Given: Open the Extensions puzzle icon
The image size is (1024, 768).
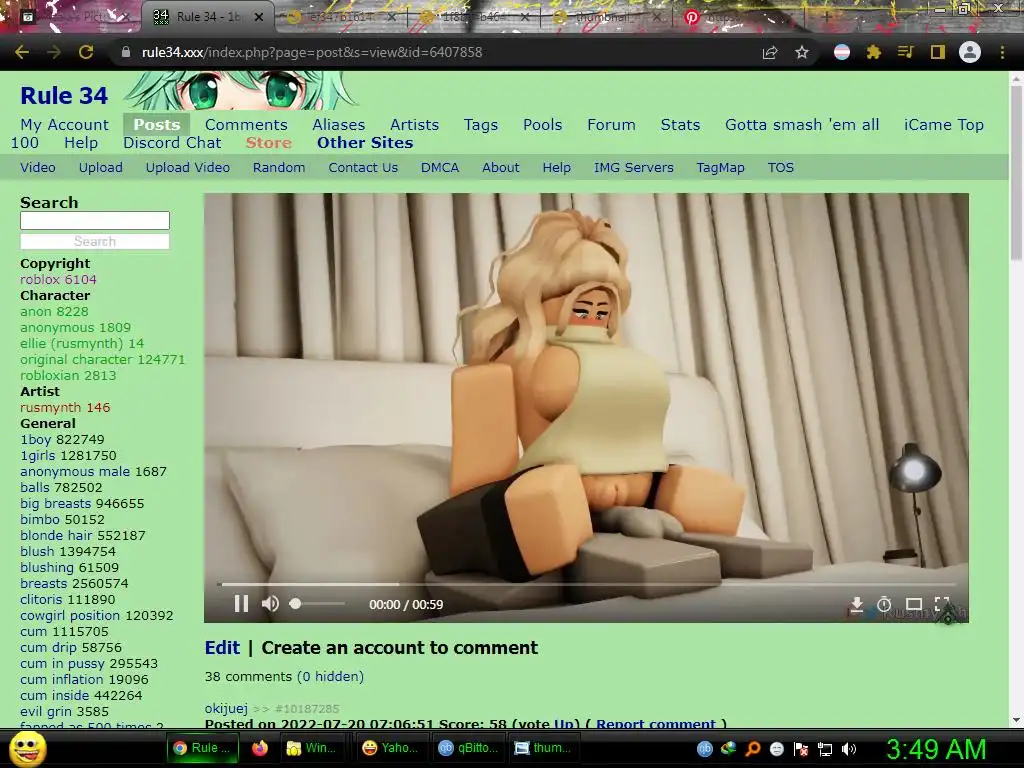Looking at the screenshot, I should click(x=873, y=52).
